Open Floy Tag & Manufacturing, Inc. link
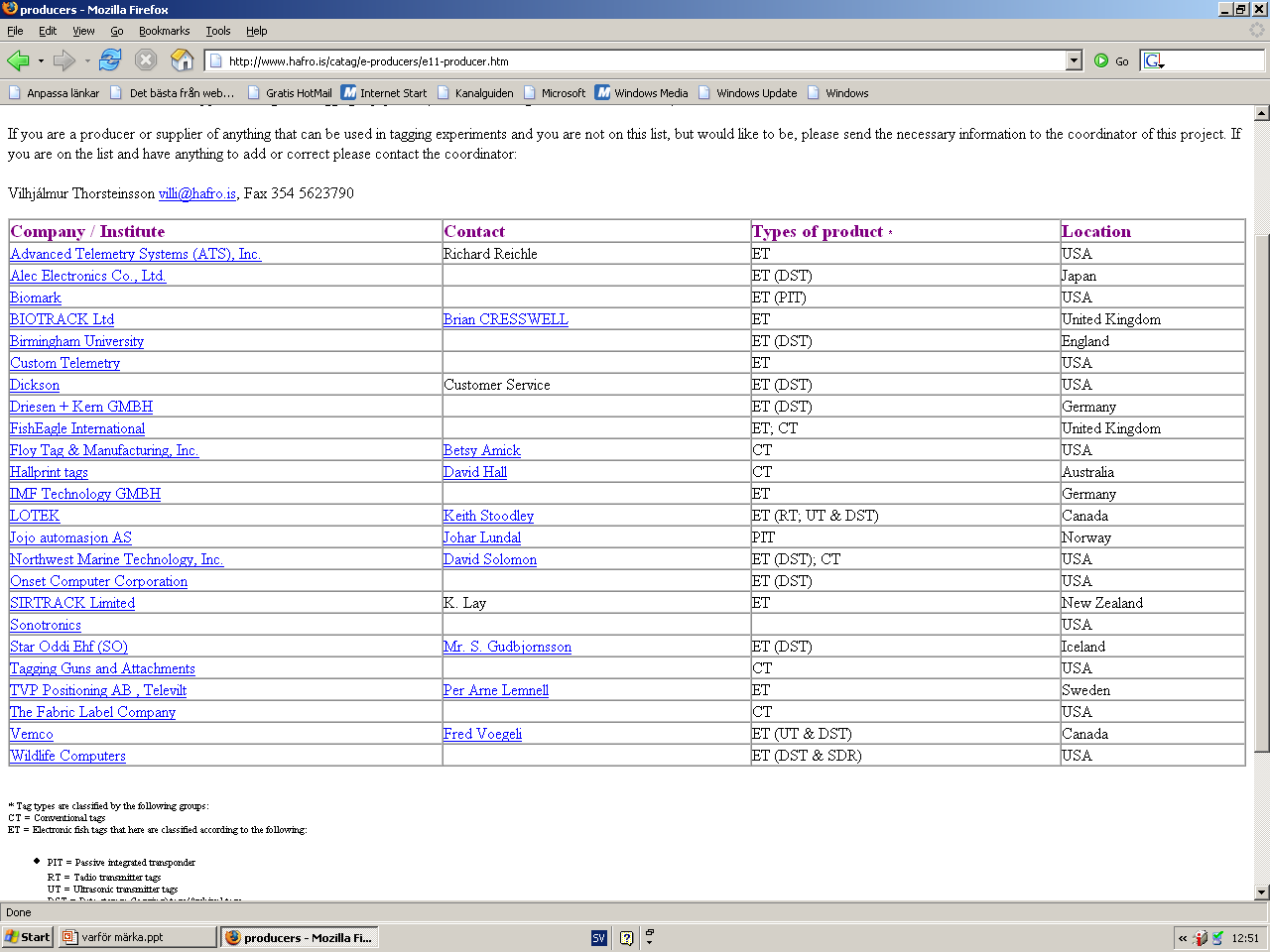1270x952 pixels. 104,450
